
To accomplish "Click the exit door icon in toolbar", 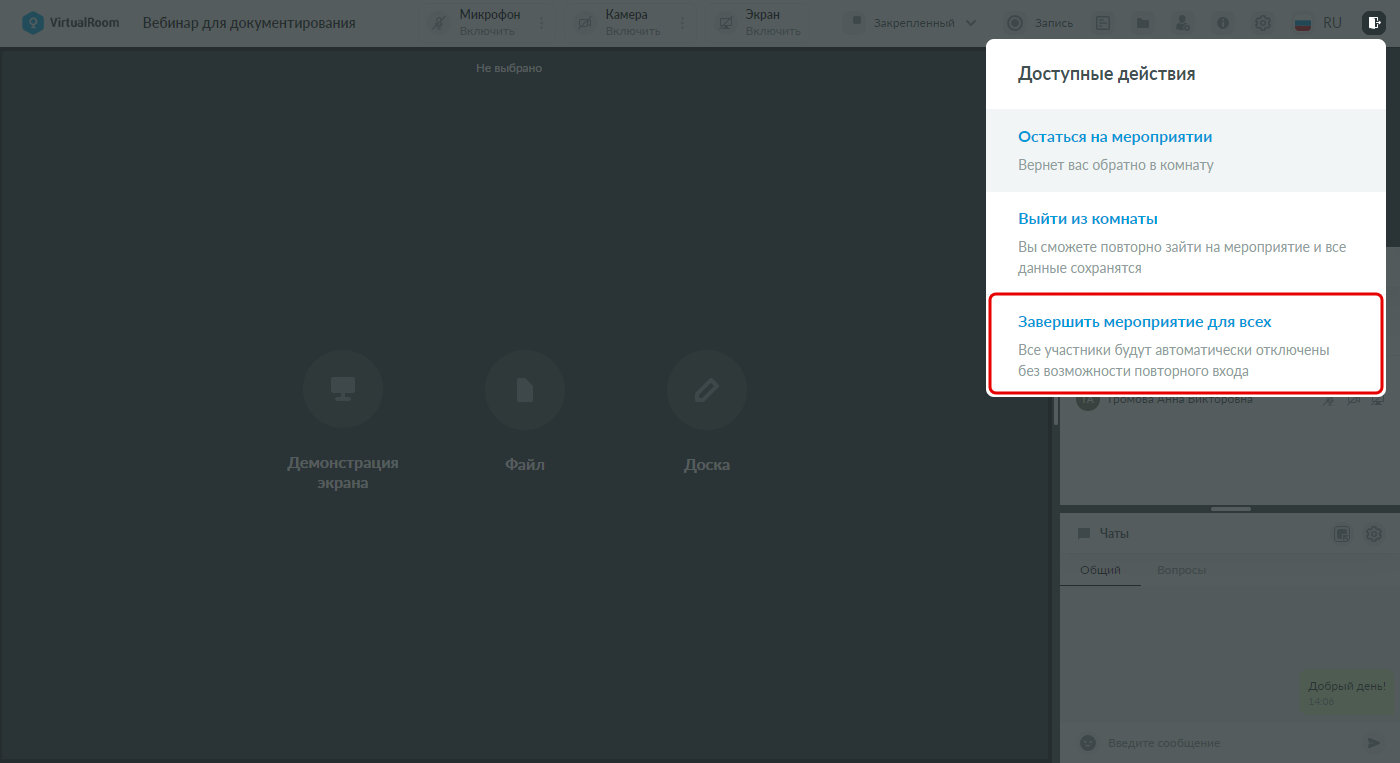I will [1374, 23].
